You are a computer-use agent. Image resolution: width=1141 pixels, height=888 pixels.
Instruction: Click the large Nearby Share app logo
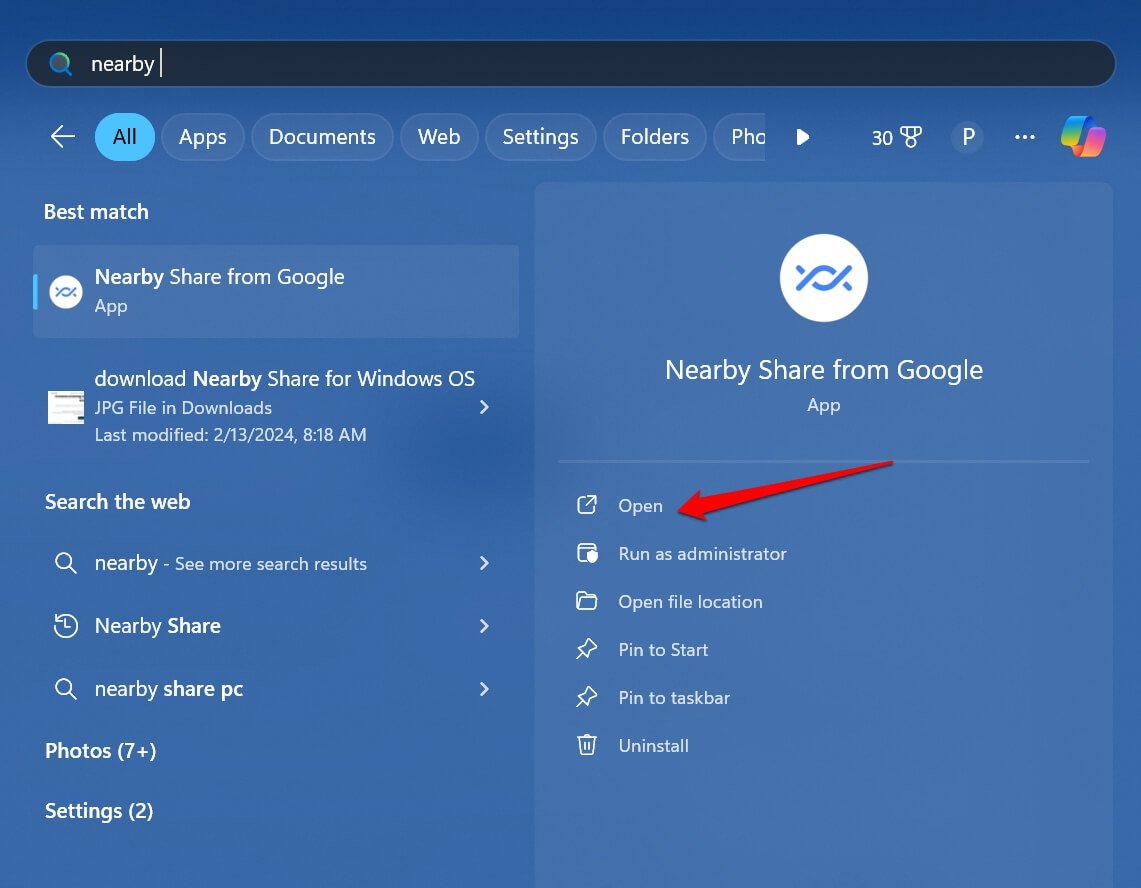click(823, 278)
